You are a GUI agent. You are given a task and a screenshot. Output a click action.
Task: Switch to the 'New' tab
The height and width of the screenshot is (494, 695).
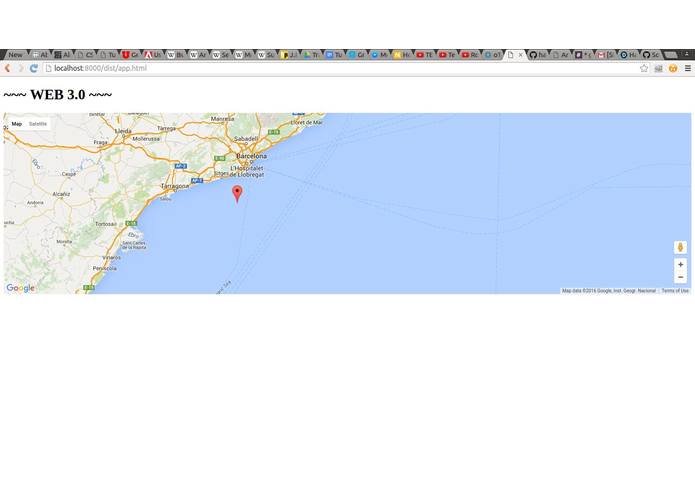pos(15,55)
